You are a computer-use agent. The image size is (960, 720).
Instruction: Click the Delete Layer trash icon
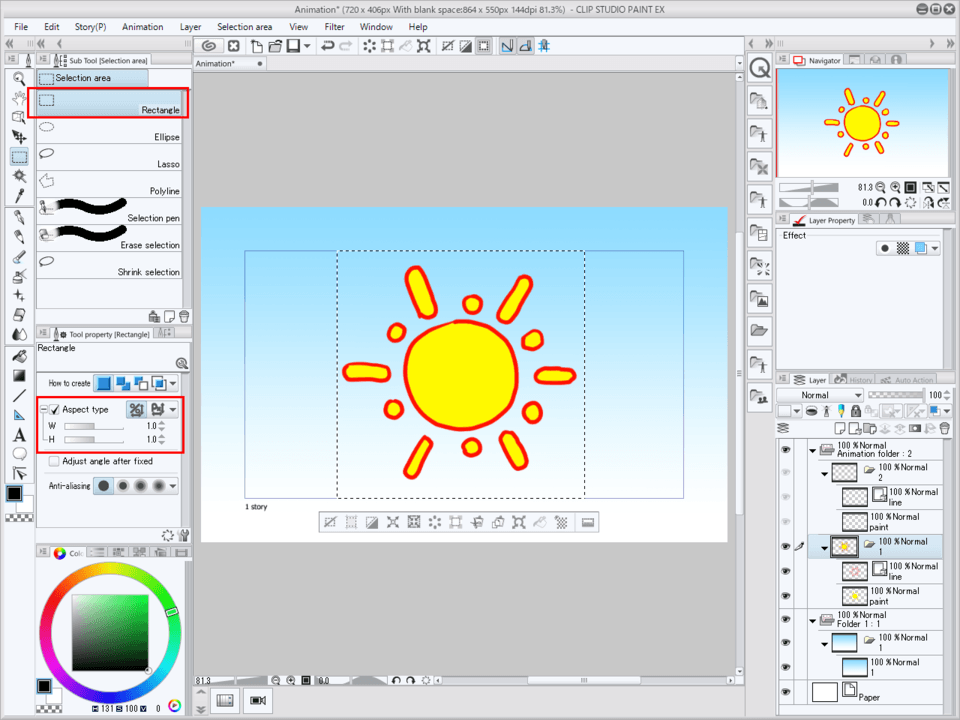944,427
